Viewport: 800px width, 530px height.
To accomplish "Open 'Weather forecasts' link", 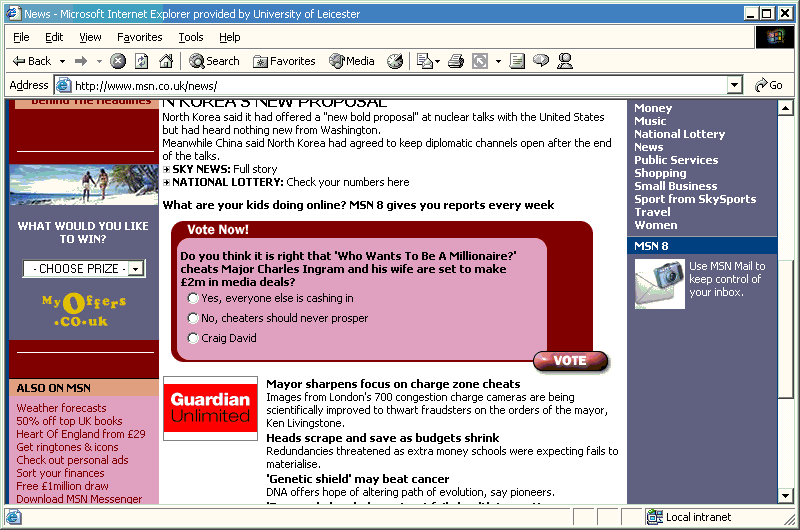I will tap(61, 408).
